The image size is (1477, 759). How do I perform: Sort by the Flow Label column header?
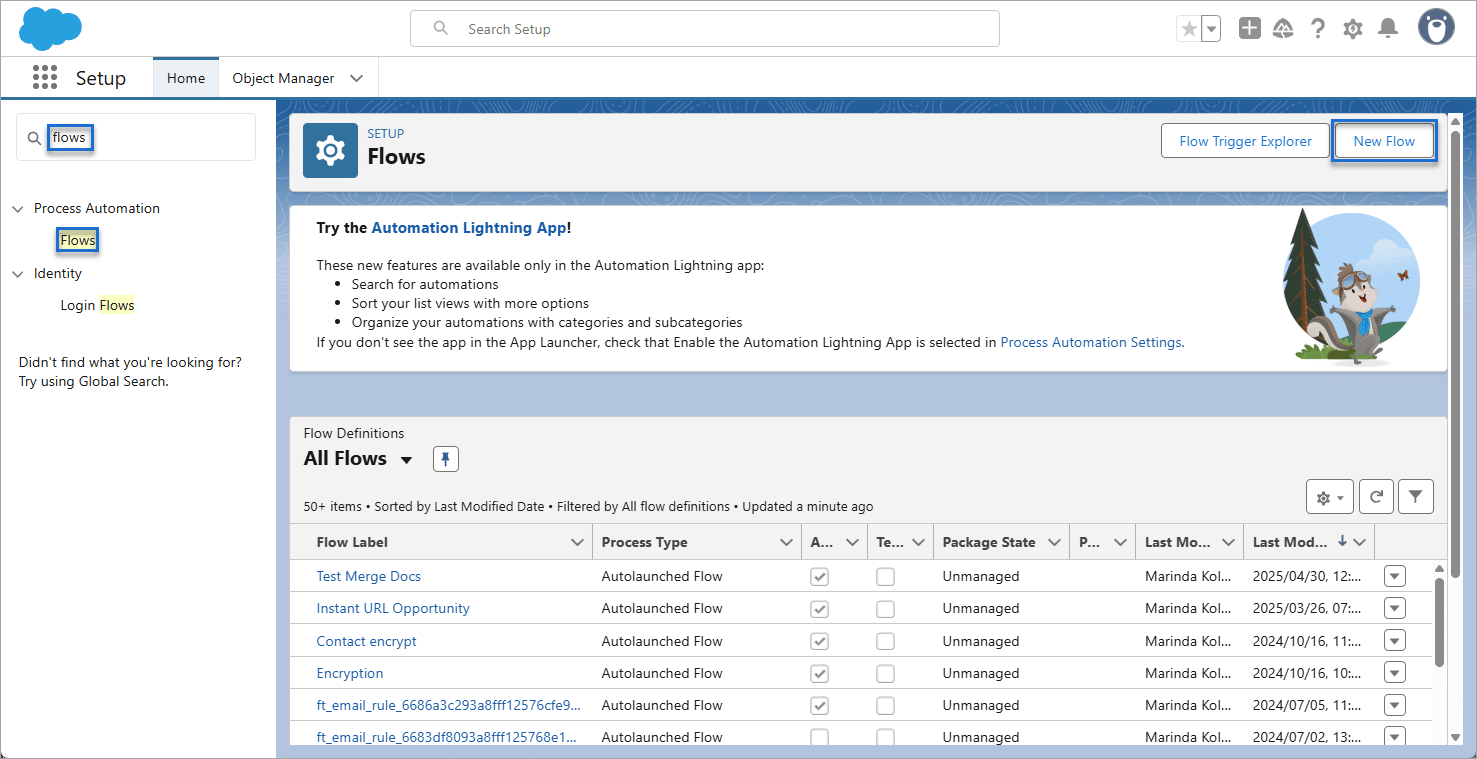pyautogui.click(x=352, y=542)
